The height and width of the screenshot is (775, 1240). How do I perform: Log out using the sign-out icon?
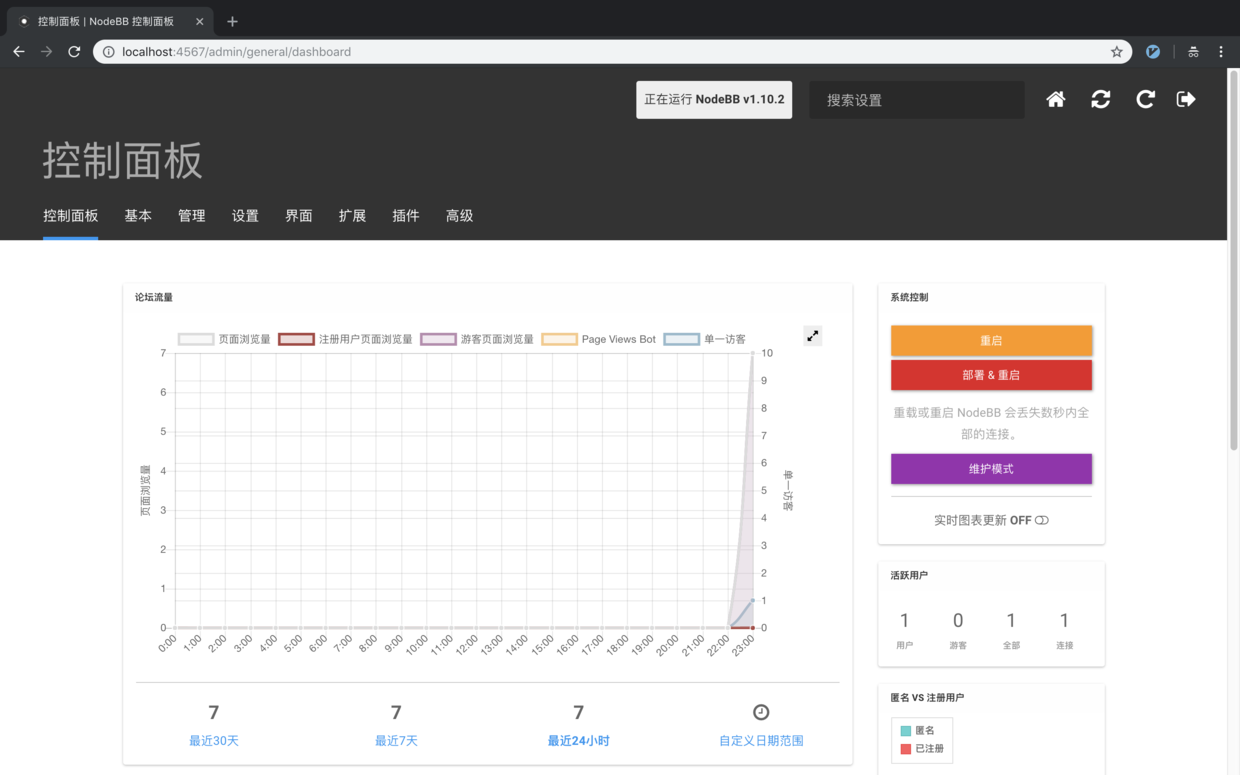(1186, 99)
